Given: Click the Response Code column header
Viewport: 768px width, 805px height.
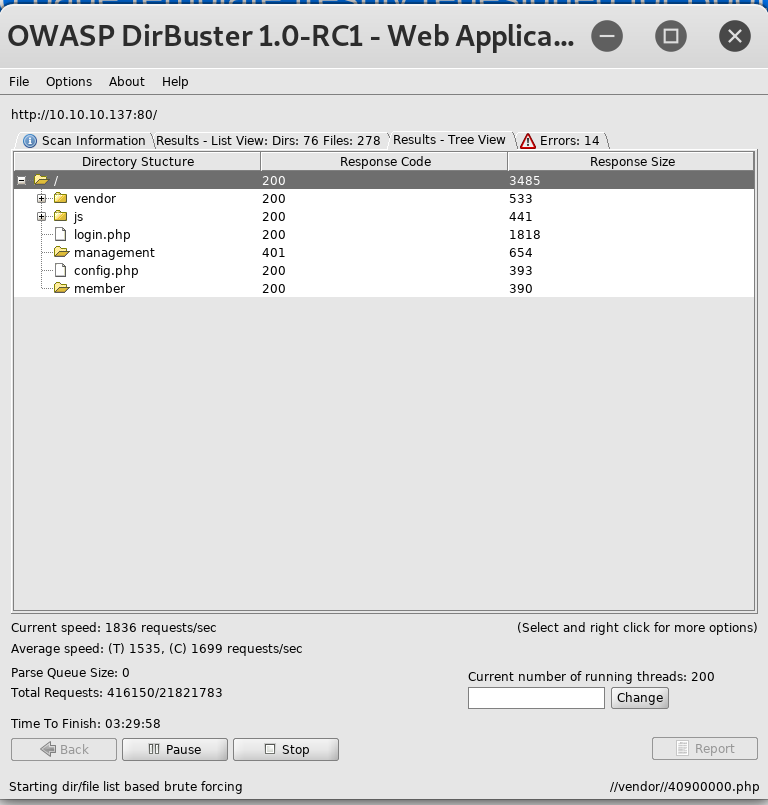Looking at the screenshot, I should point(385,162).
